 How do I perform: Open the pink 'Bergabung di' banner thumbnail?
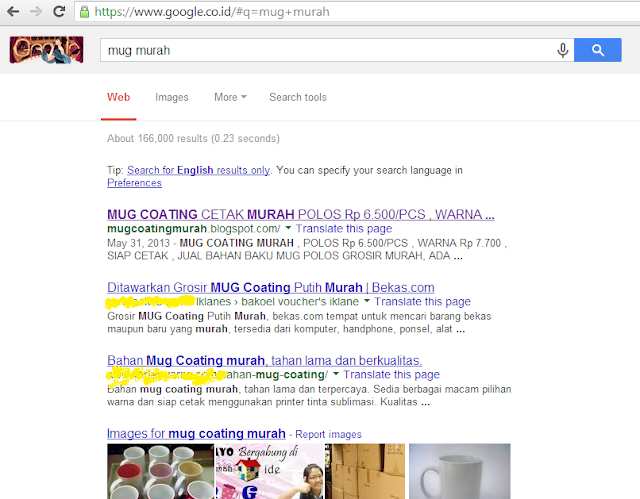pyautogui.click(x=269, y=471)
